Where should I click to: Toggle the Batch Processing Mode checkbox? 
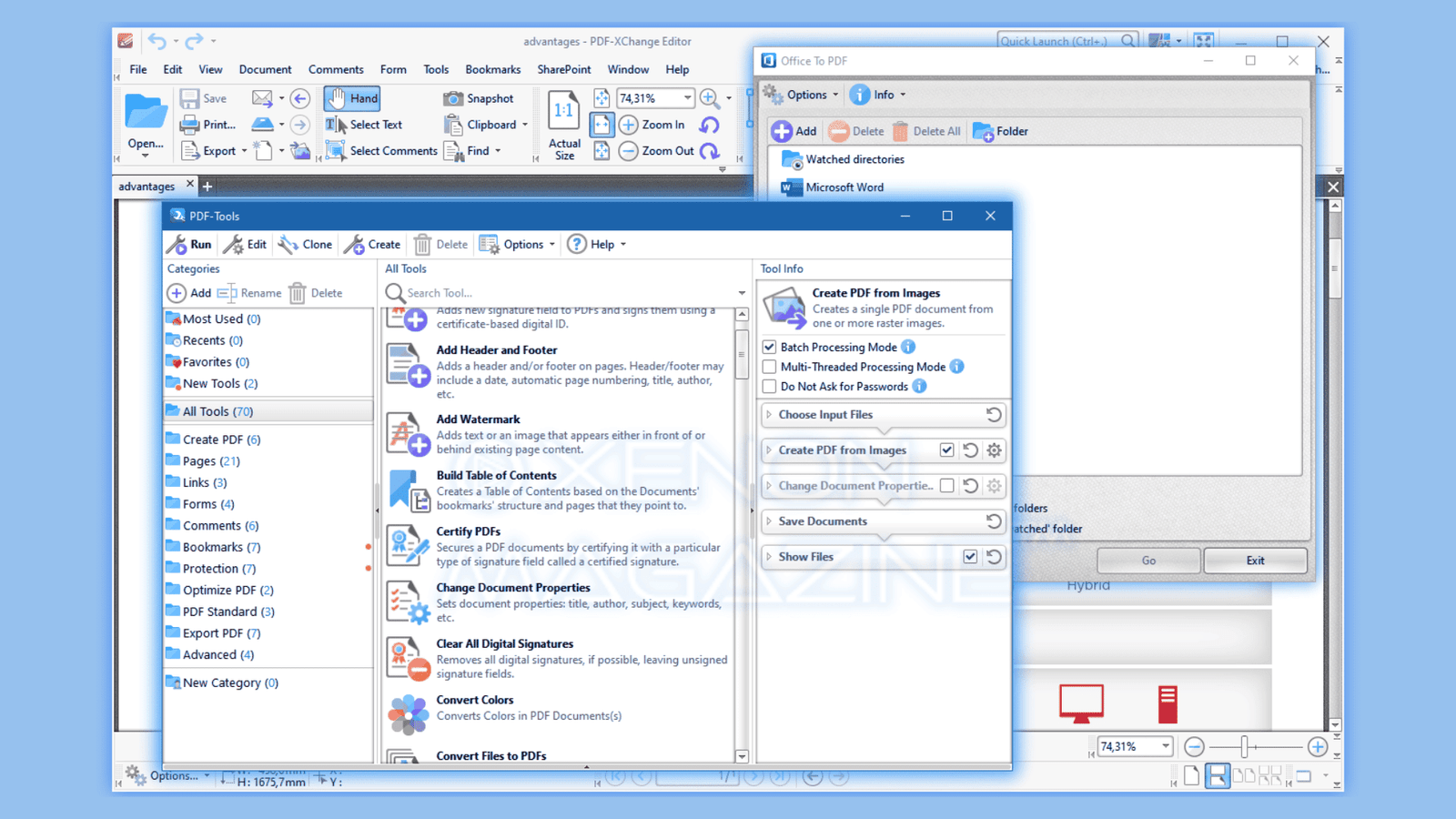(770, 347)
